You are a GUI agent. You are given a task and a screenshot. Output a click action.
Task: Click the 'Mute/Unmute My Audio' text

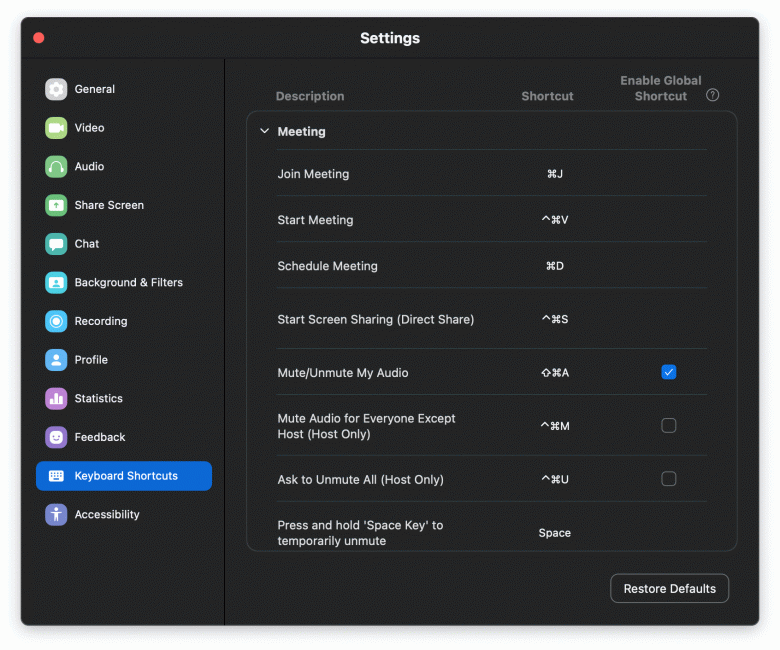tap(343, 372)
